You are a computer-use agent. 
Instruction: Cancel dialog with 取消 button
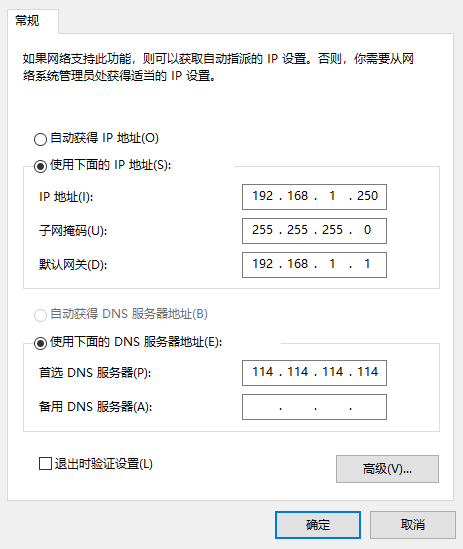click(413, 525)
